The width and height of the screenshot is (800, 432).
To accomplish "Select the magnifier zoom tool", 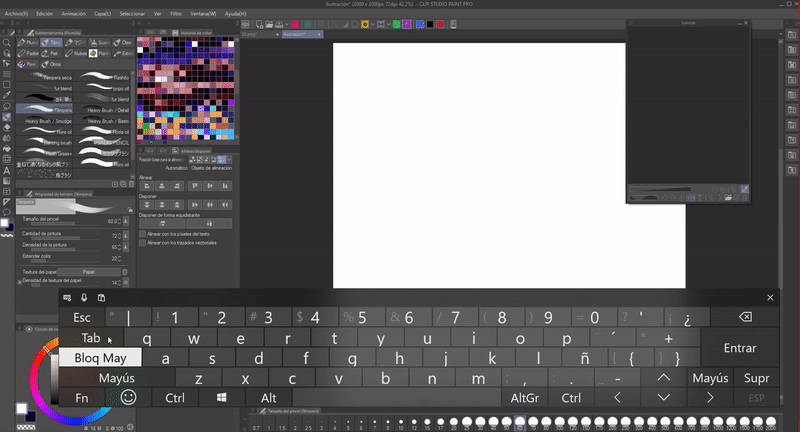I will 7,43.
